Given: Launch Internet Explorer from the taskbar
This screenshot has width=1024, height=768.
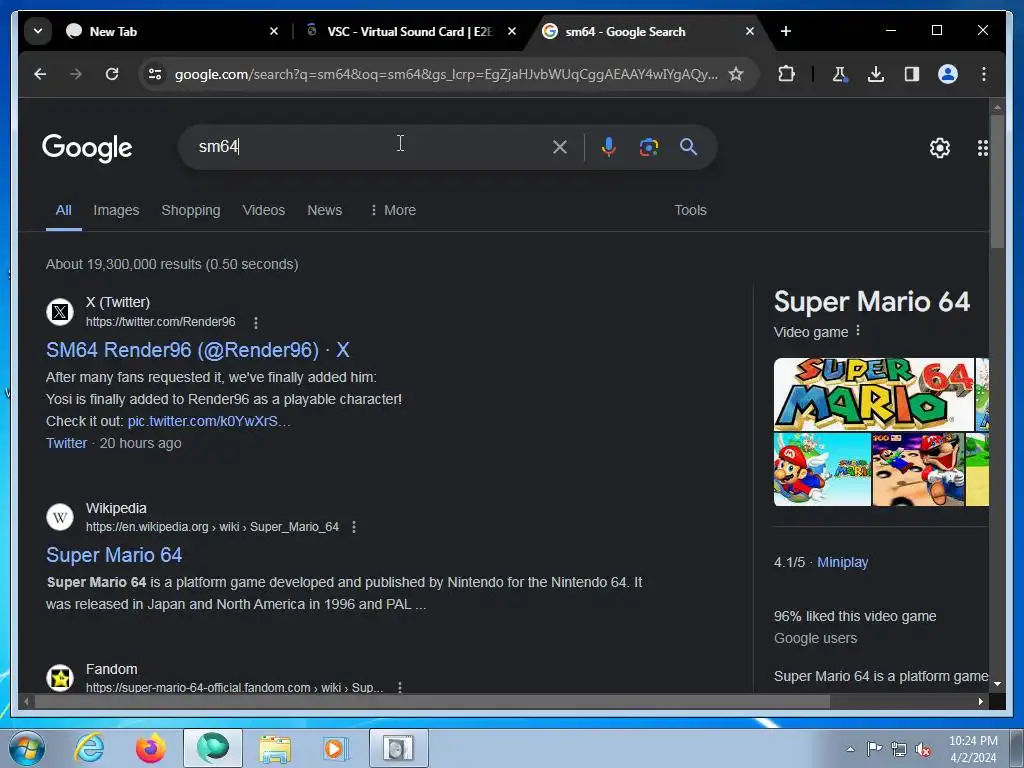Looking at the screenshot, I should pyautogui.click(x=89, y=748).
